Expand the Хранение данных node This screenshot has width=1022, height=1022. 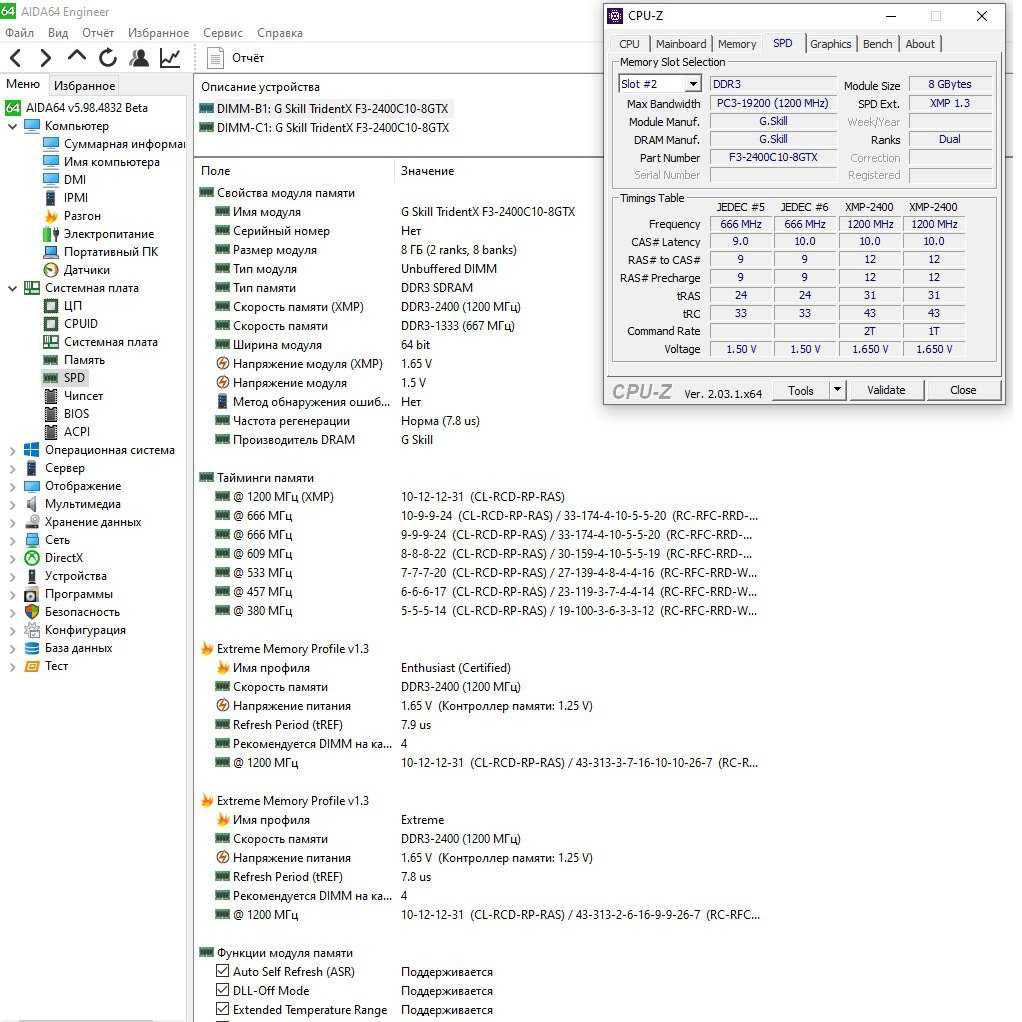pyautogui.click(x=12, y=521)
